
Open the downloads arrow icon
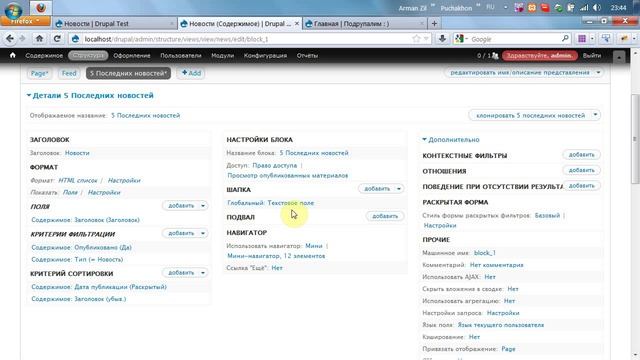pyautogui.click(x=442, y=39)
